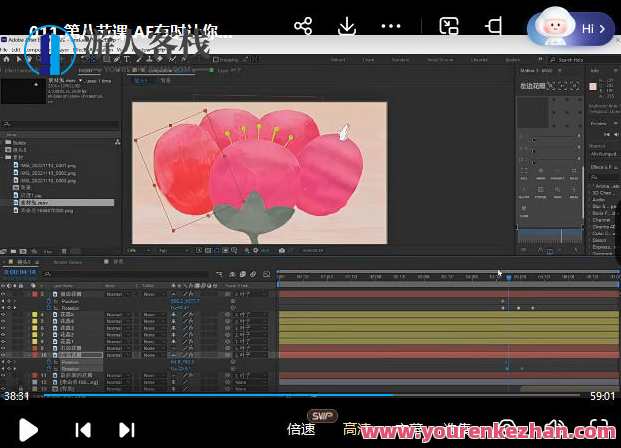Open the viewer resolution dropdown
This screenshot has width=621, height=448.
click(x=173, y=251)
